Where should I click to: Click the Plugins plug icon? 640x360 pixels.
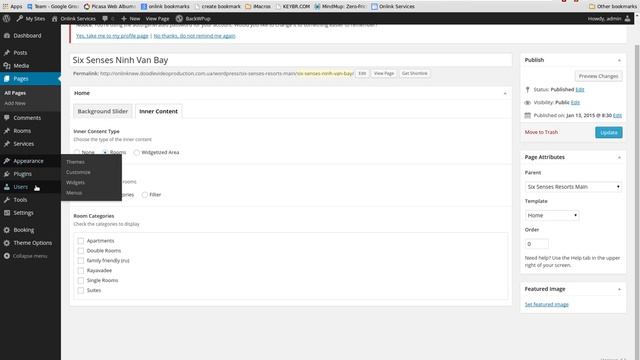[x=7, y=174]
